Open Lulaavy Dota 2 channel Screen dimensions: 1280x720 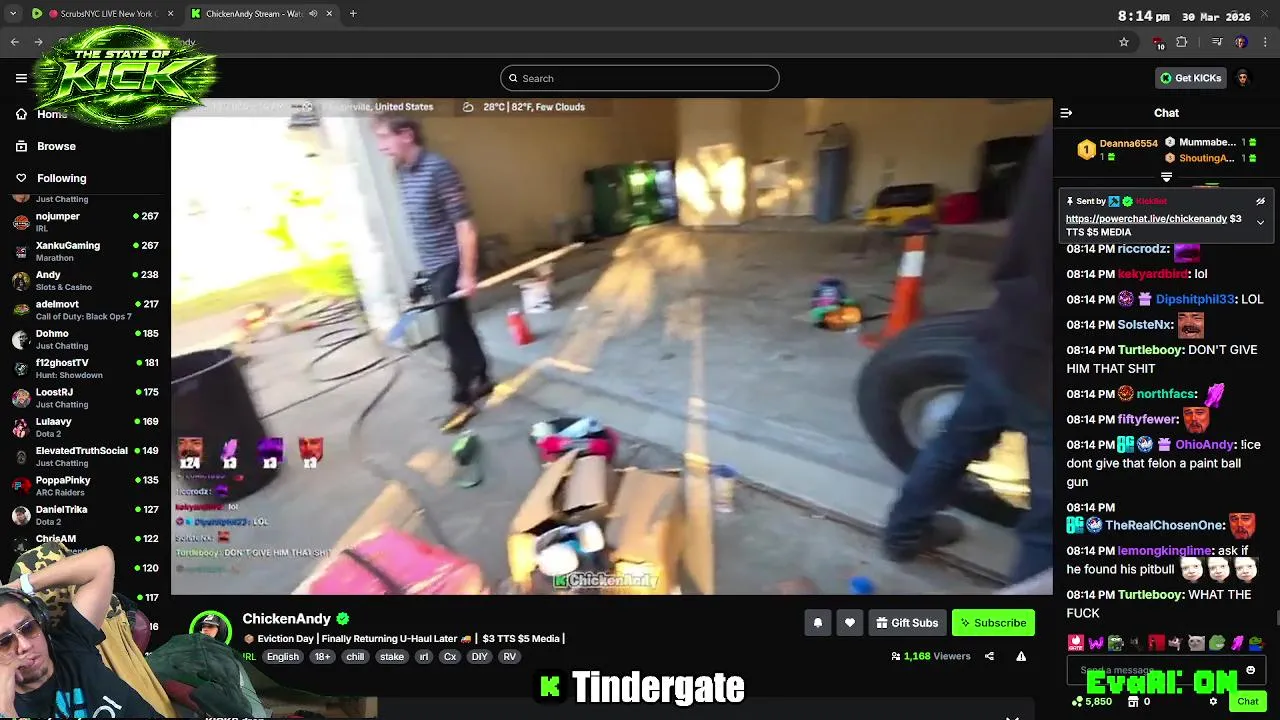tap(86, 427)
